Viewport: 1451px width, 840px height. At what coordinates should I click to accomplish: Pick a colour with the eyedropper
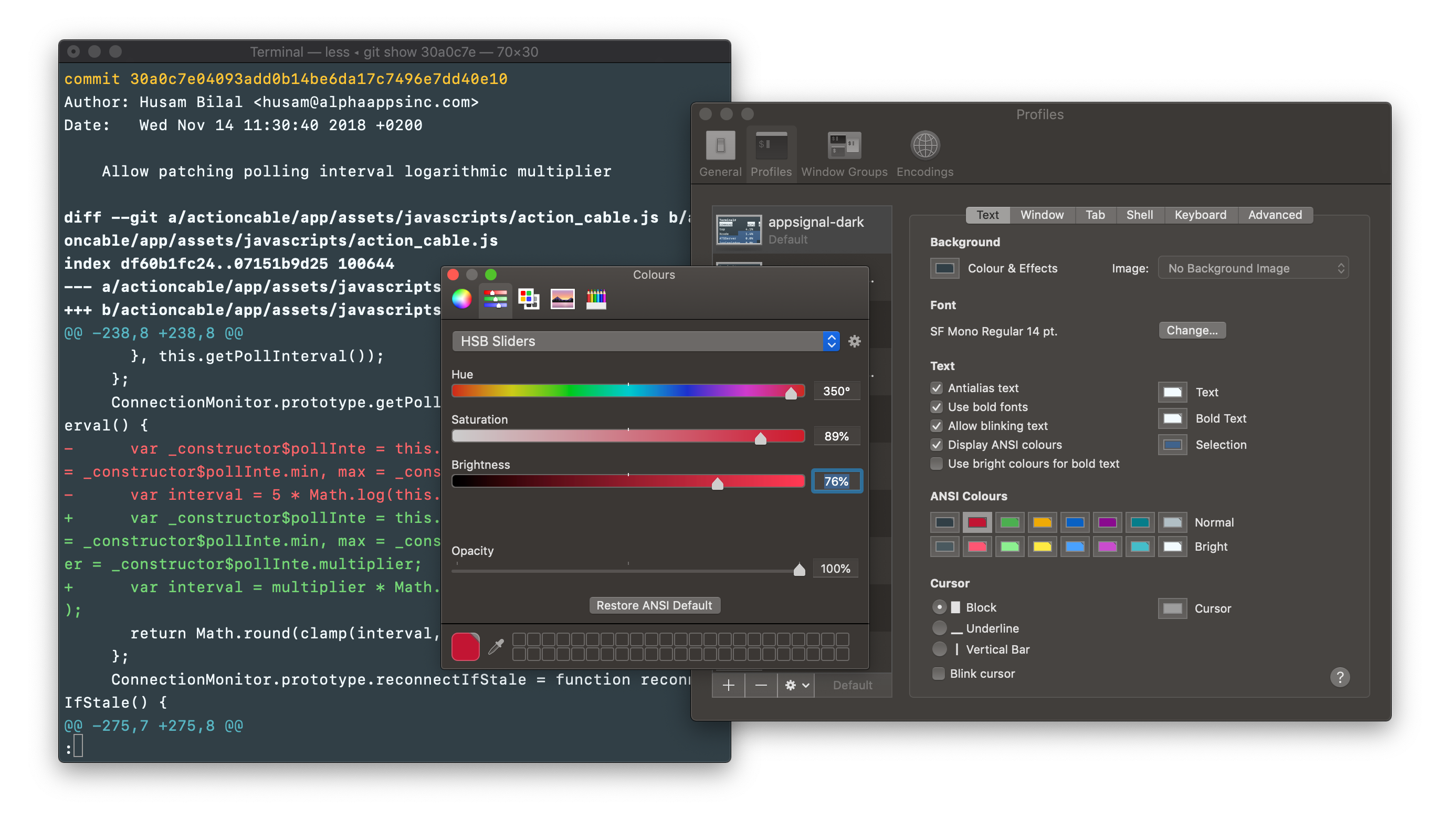[x=496, y=646]
